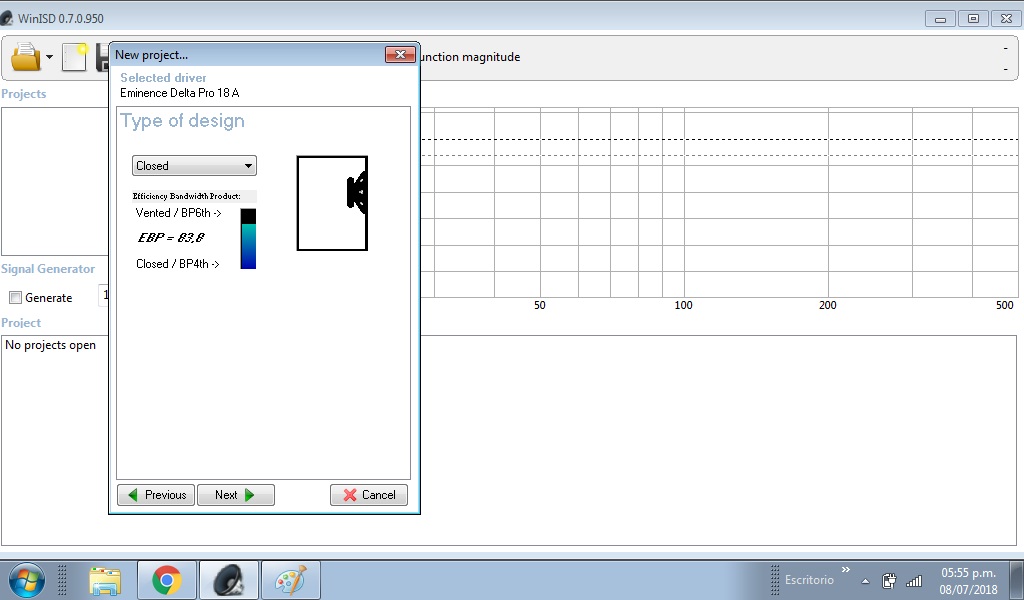Click the No projects open text
This screenshot has width=1024, height=600.
pos(50,345)
